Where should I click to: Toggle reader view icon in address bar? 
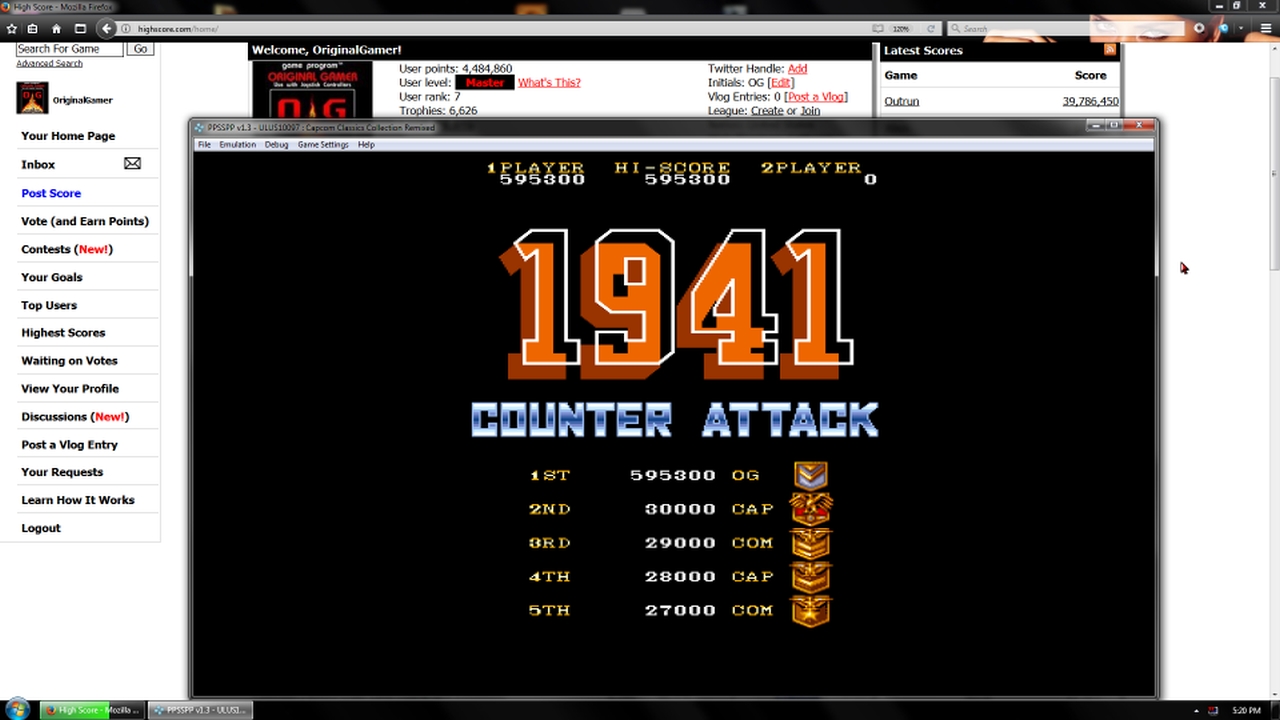[878, 29]
